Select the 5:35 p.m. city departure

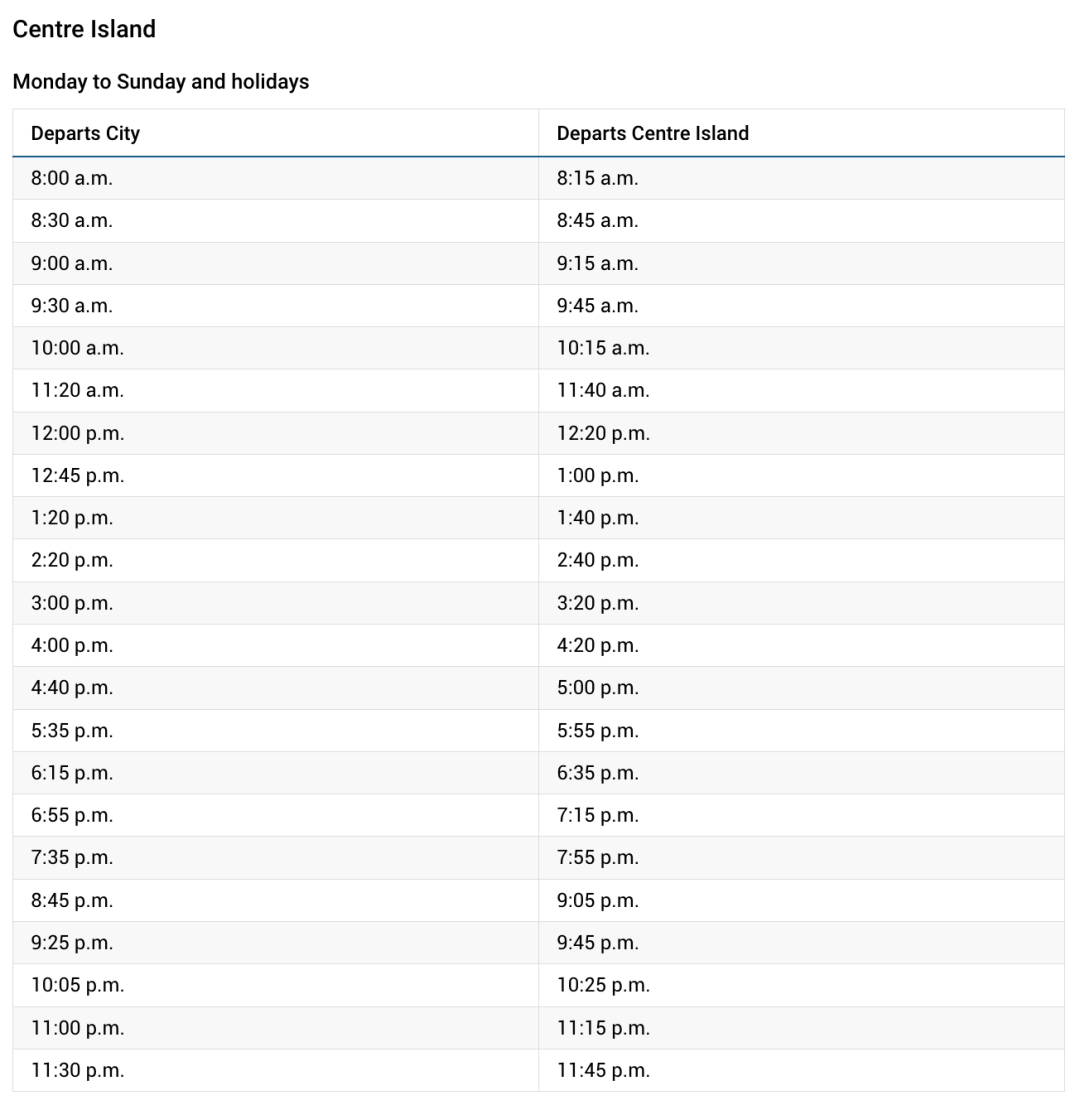click(x=72, y=731)
